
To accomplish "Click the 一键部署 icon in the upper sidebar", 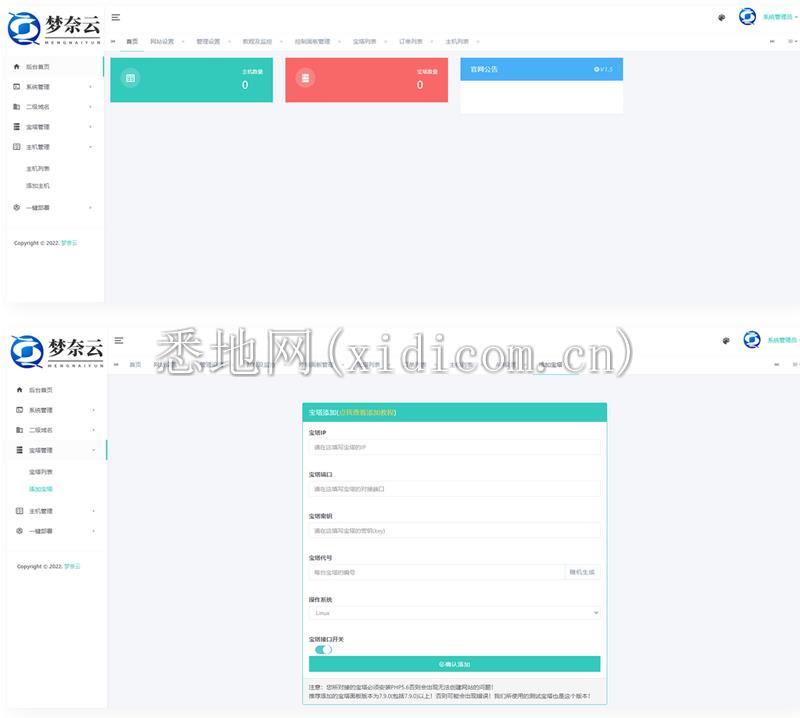I will click(x=16, y=208).
